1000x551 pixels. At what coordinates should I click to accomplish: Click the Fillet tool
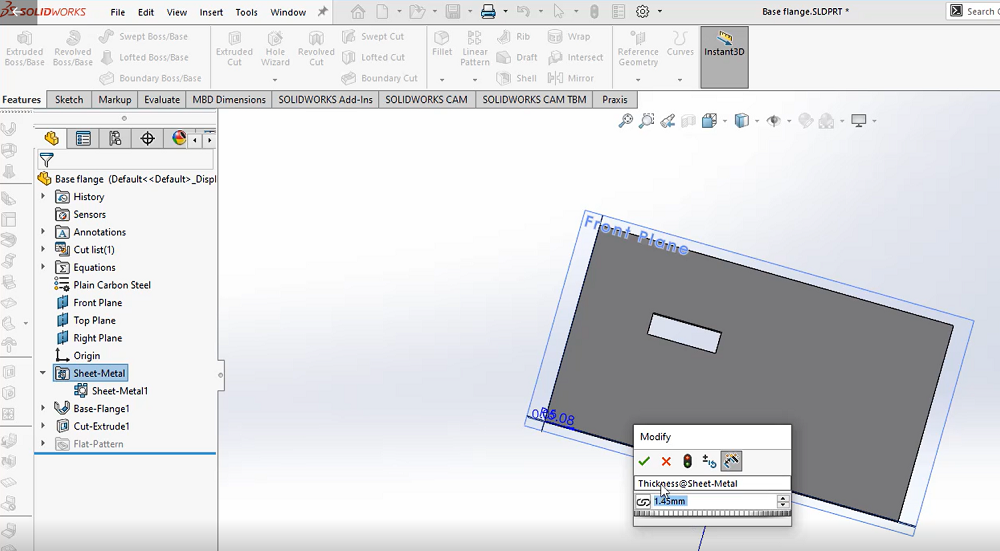click(441, 45)
